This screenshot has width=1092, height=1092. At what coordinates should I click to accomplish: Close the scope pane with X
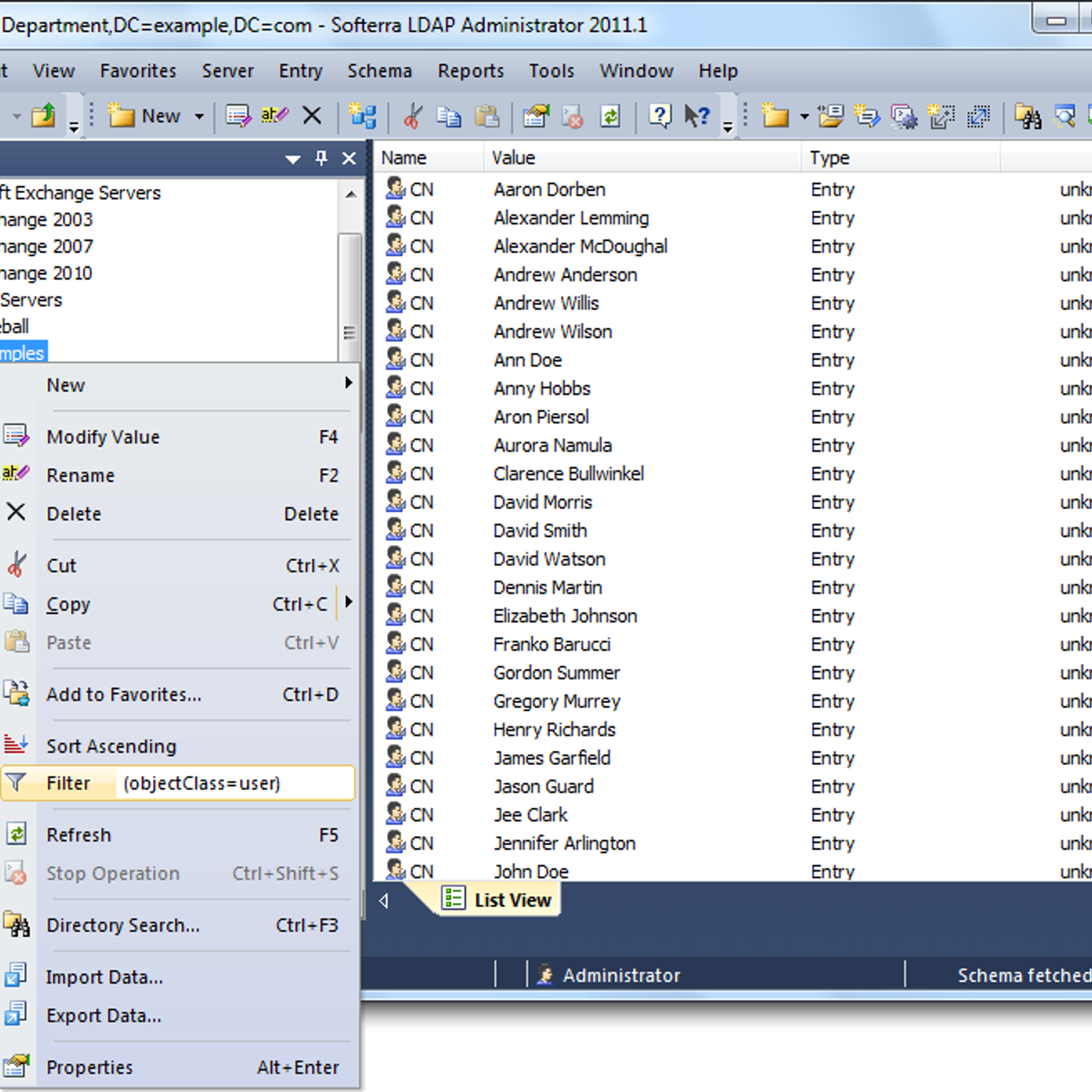349,158
